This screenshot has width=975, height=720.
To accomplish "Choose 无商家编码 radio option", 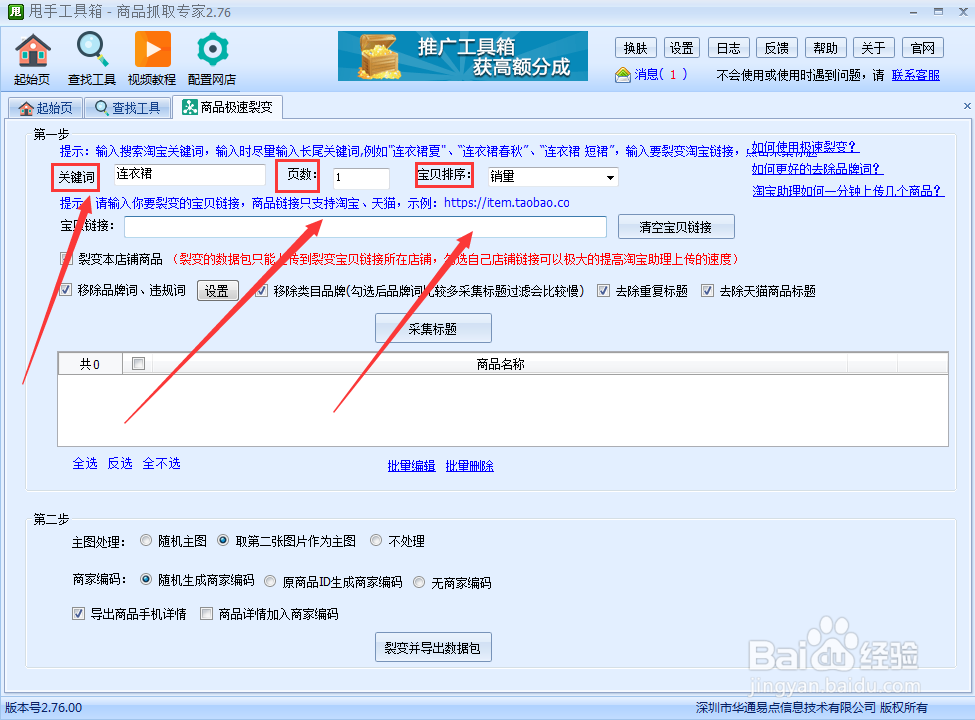I will pos(418,580).
